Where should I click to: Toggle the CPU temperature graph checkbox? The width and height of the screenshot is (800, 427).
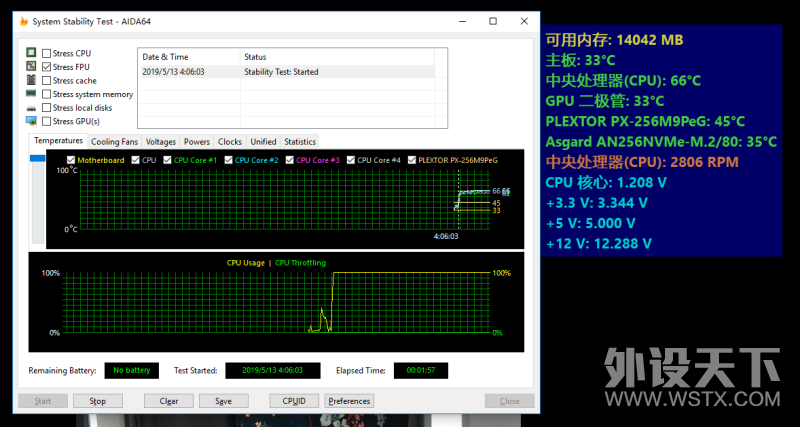pyautogui.click(x=135, y=160)
